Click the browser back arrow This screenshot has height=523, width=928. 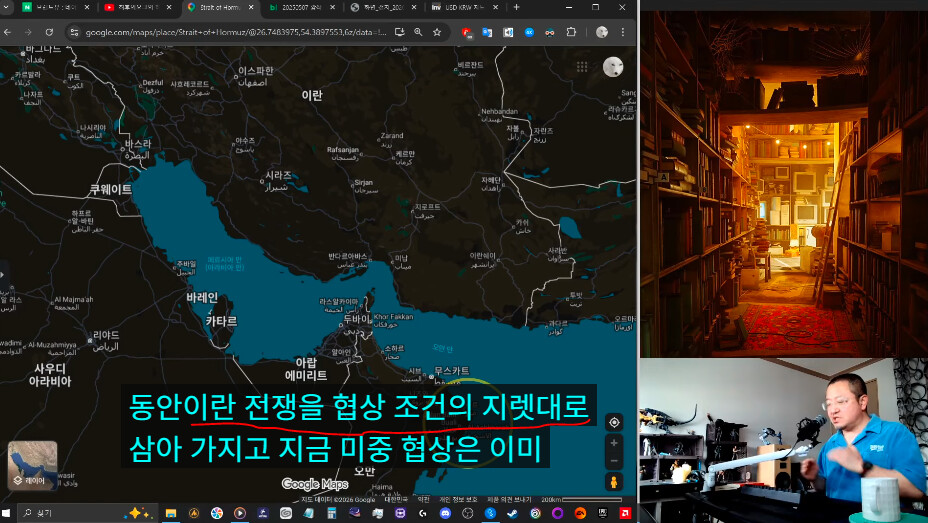coord(7,32)
